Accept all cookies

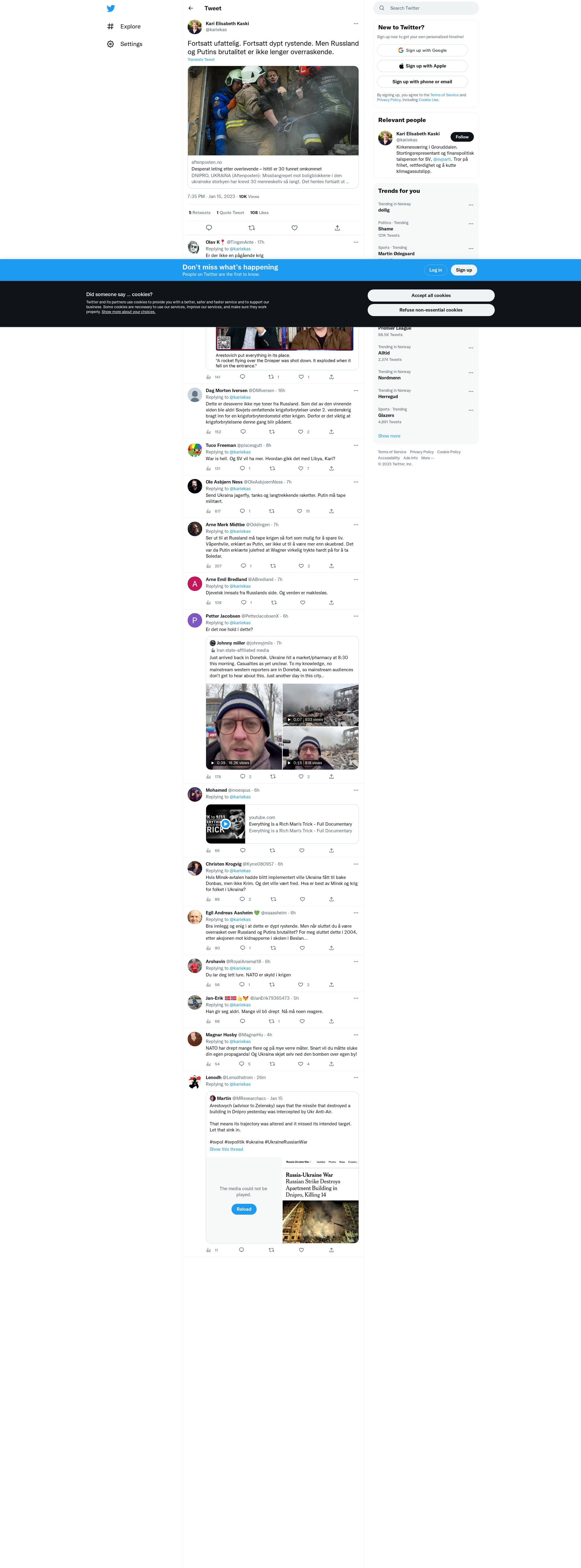click(x=431, y=295)
